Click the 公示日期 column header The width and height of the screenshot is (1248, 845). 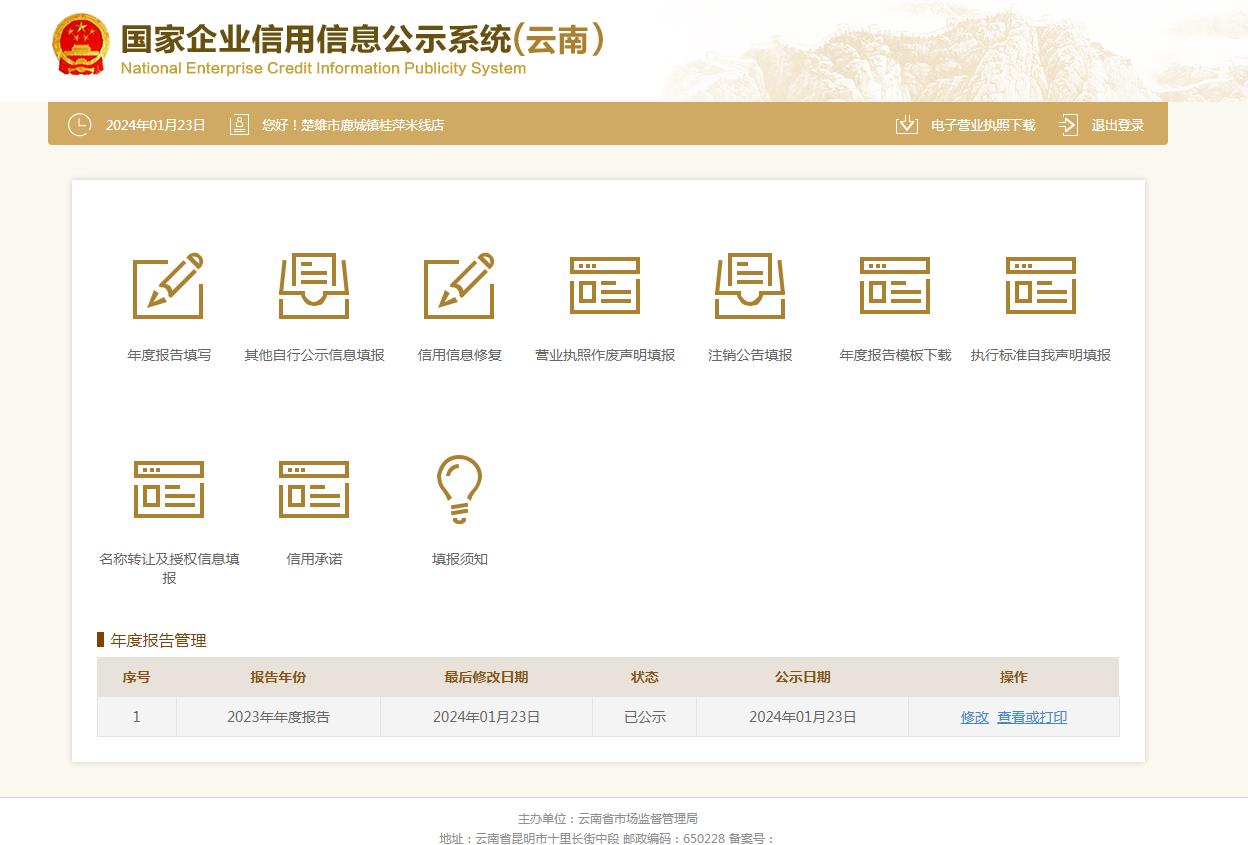[x=802, y=677]
